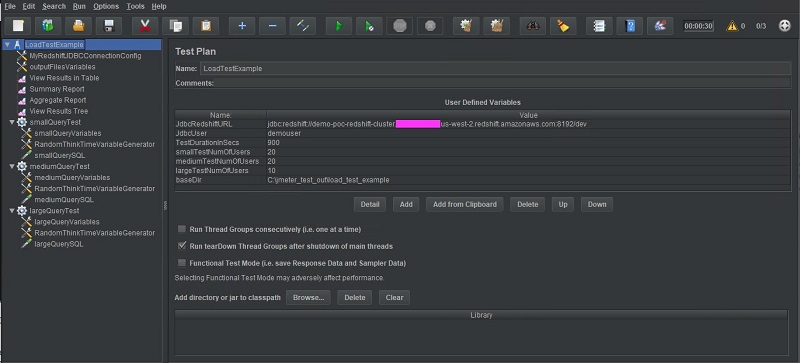
Task: Select View Results Tree listener
Action: [59, 111]
